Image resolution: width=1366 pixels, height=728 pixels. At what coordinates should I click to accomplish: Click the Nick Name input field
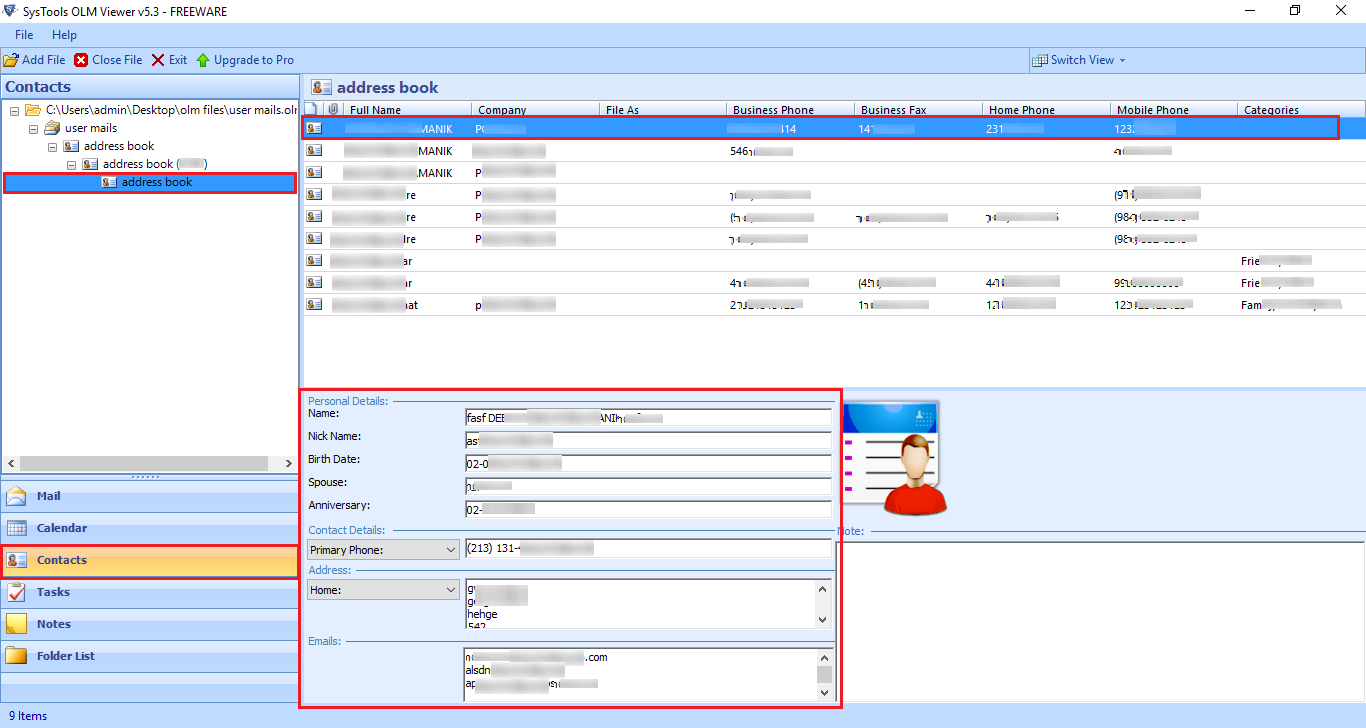[648, 440]
